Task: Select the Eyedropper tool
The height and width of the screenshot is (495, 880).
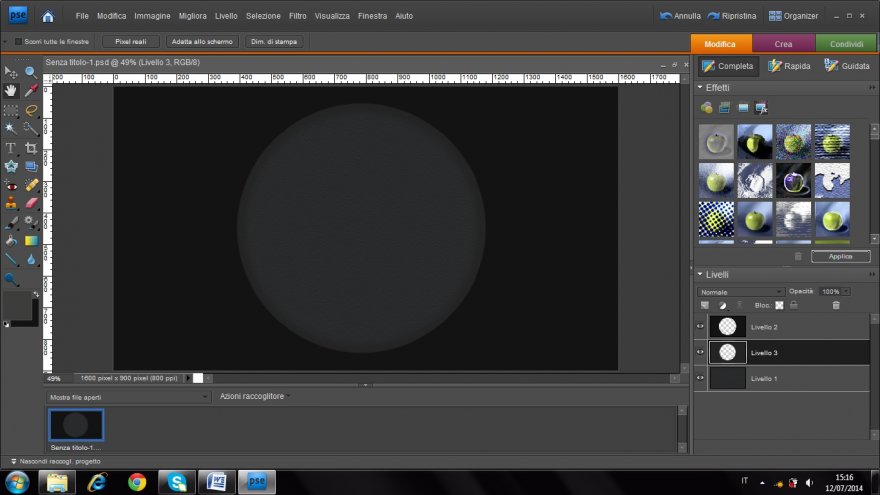Action: (x=31, y=91)
